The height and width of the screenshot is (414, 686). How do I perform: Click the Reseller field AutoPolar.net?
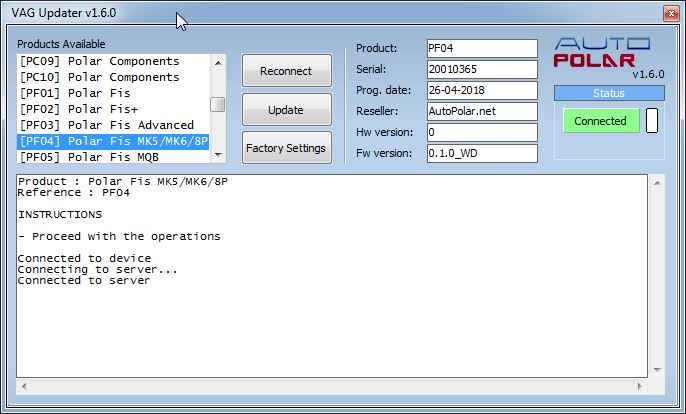[x=482, y=111]
